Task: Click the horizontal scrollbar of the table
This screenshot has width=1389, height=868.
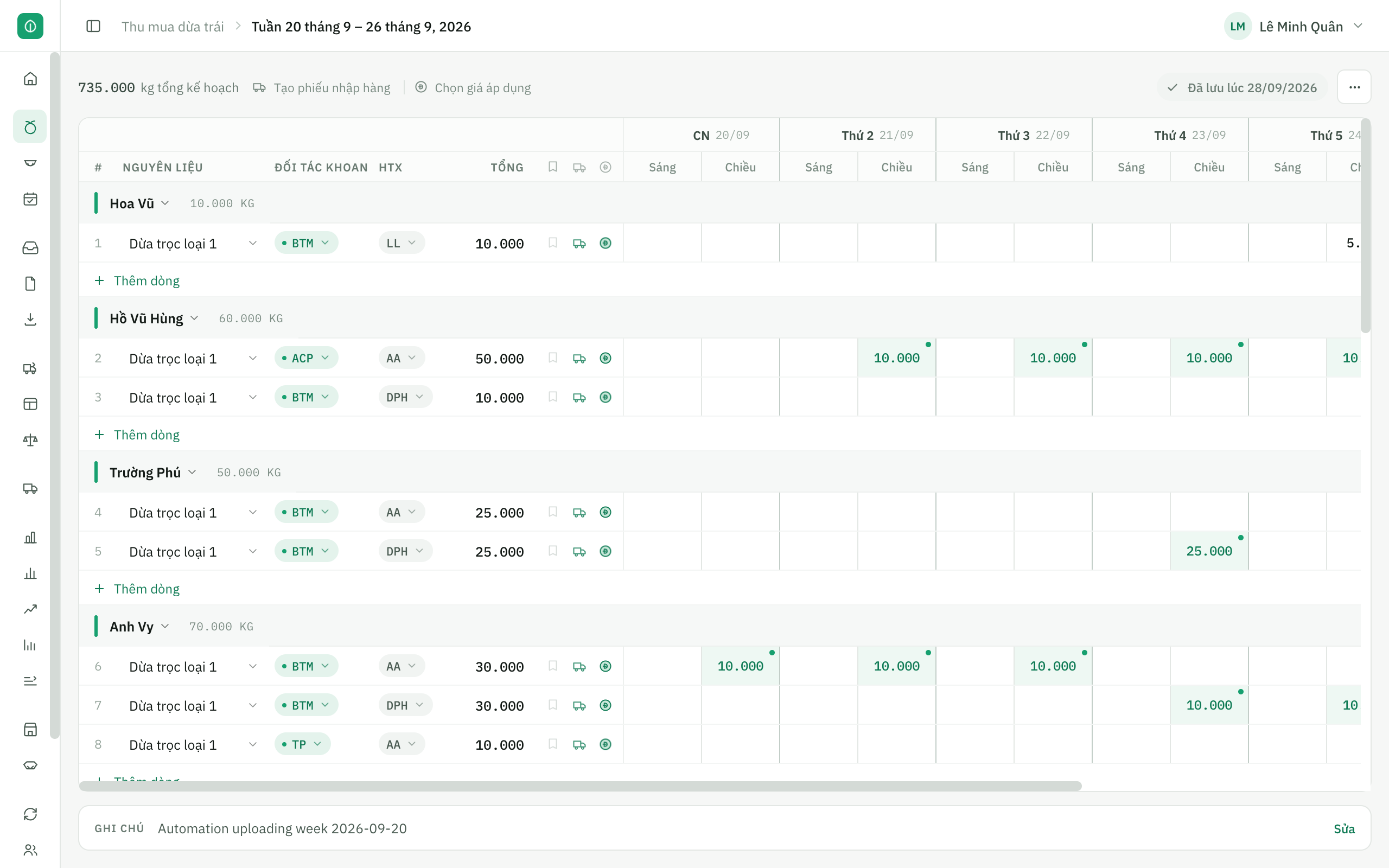Action: coord(579,786)
